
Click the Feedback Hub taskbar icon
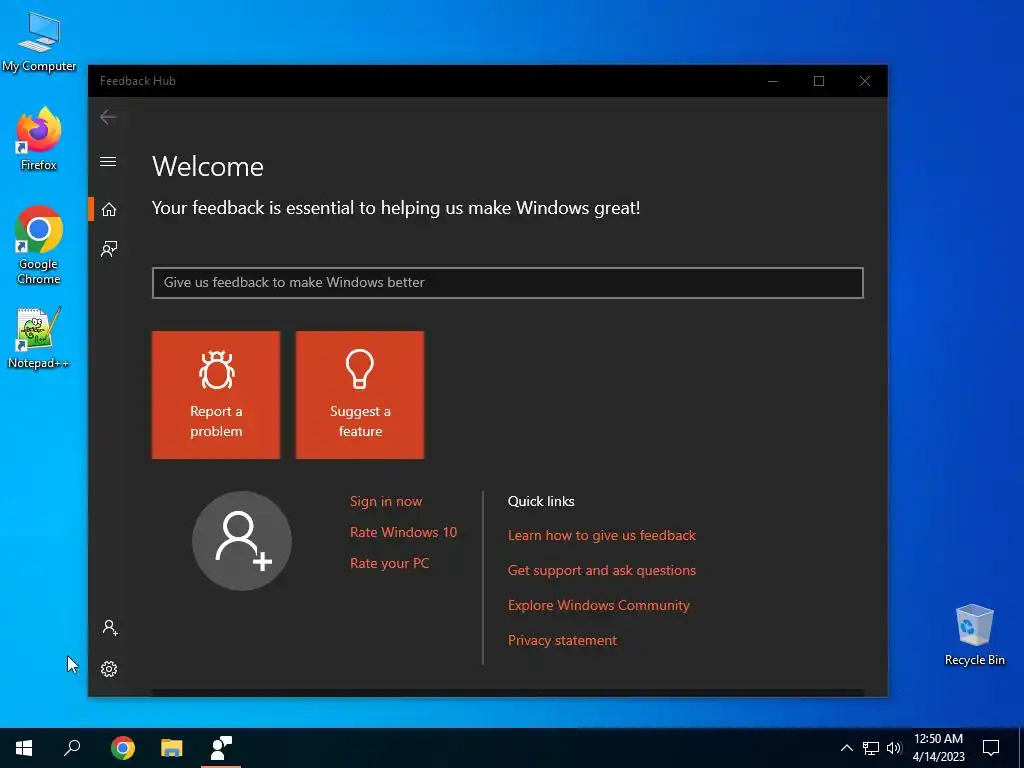coord(221,748)
